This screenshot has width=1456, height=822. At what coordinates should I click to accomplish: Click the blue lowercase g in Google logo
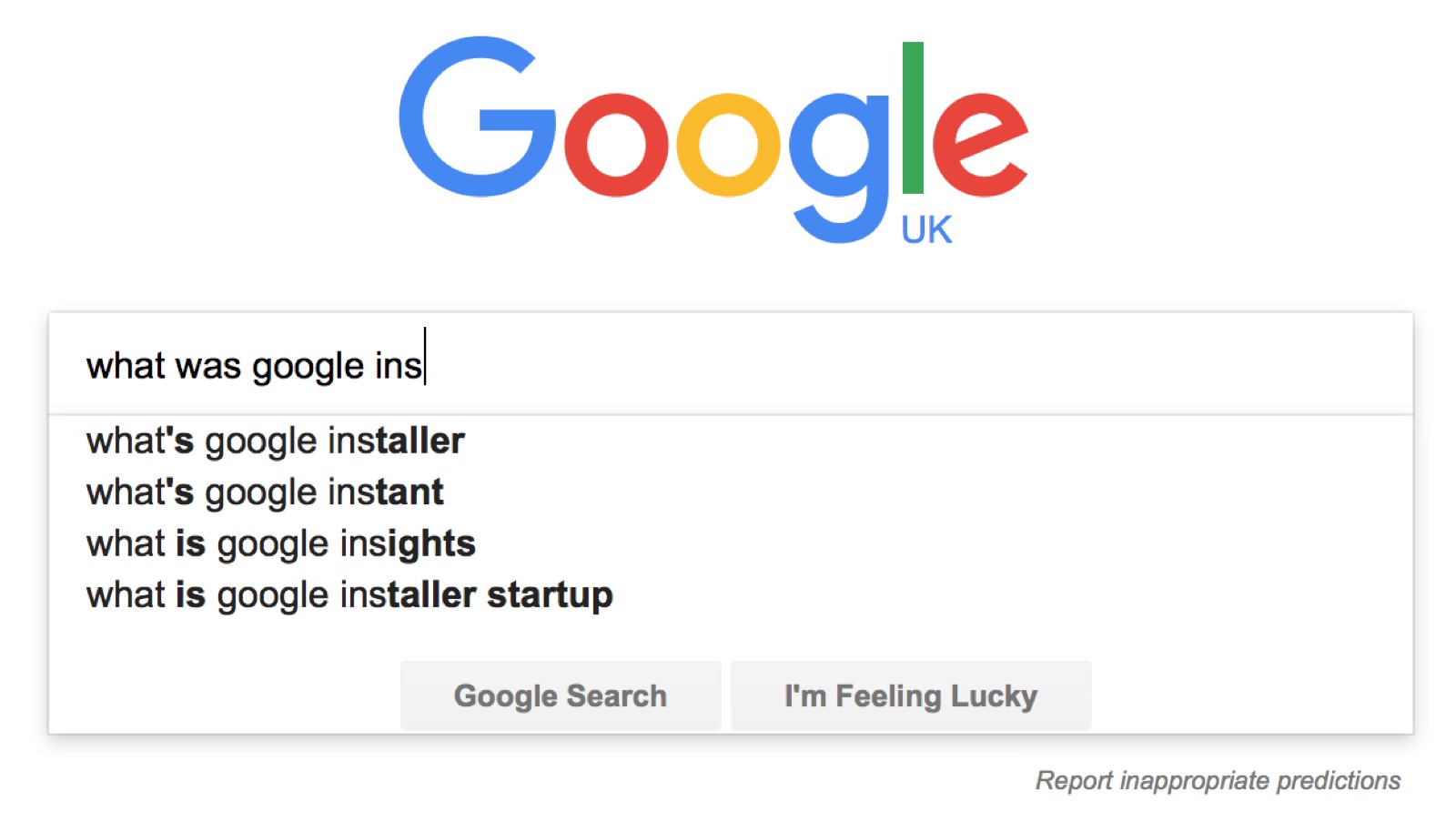(x=838, y=155)
